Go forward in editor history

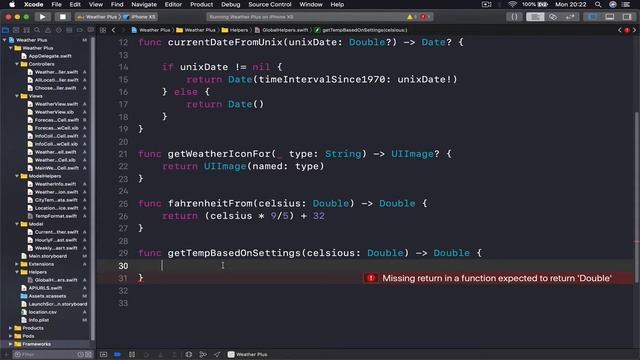[x=123, y=30]
